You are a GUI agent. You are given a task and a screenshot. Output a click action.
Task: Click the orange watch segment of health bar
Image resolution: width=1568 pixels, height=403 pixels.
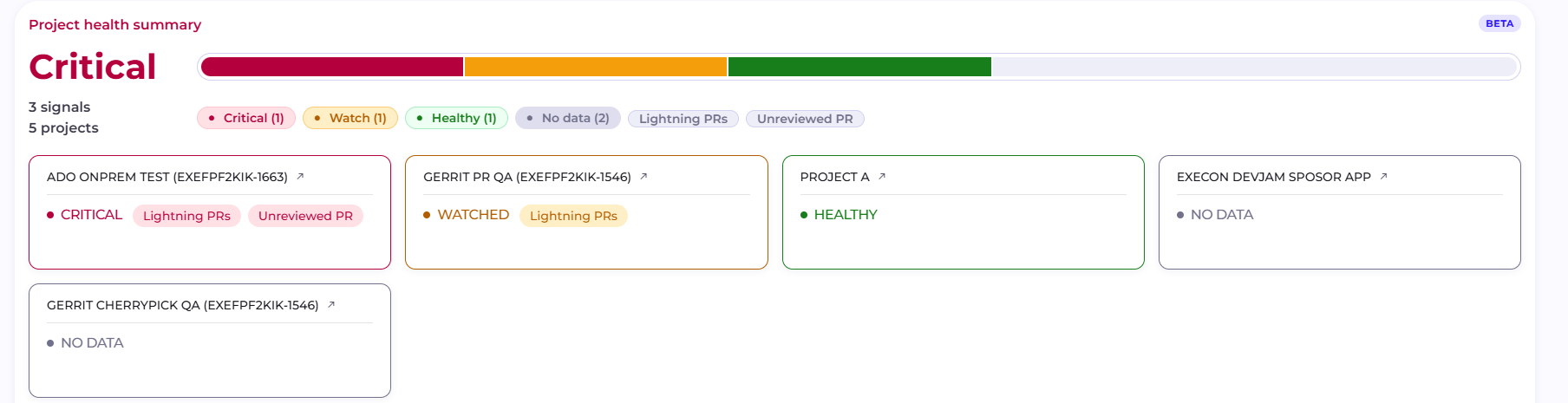coord(596,67)
